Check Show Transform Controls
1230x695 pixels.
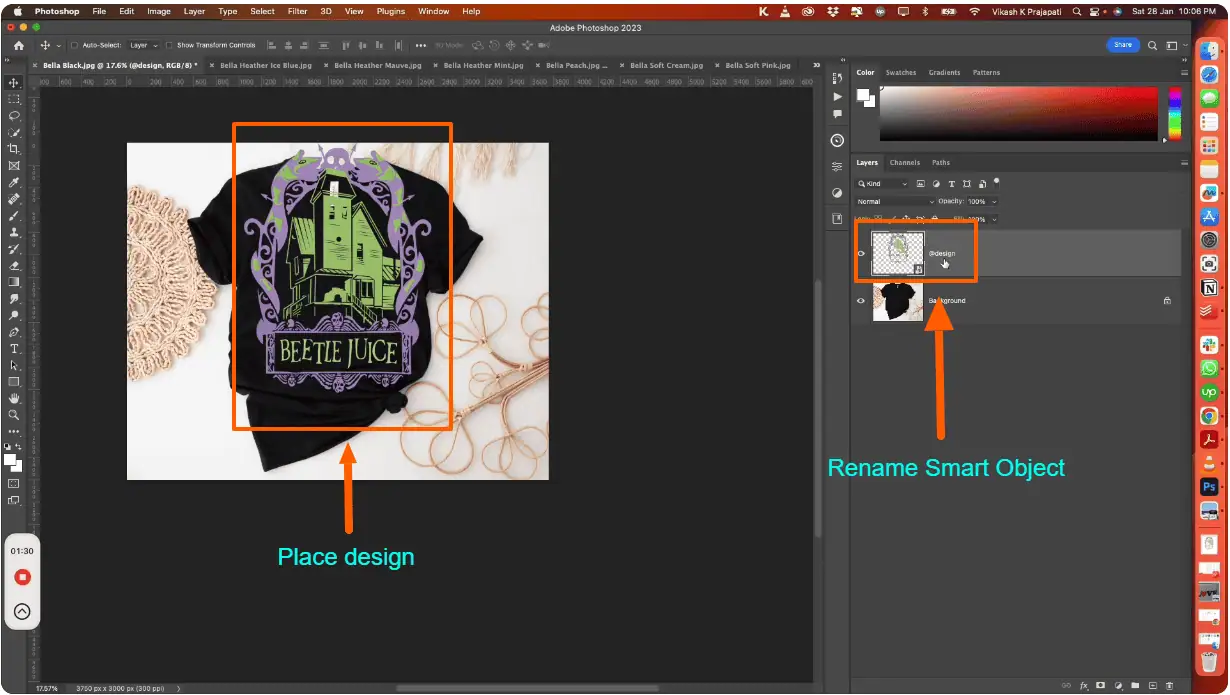click(170, 46)
